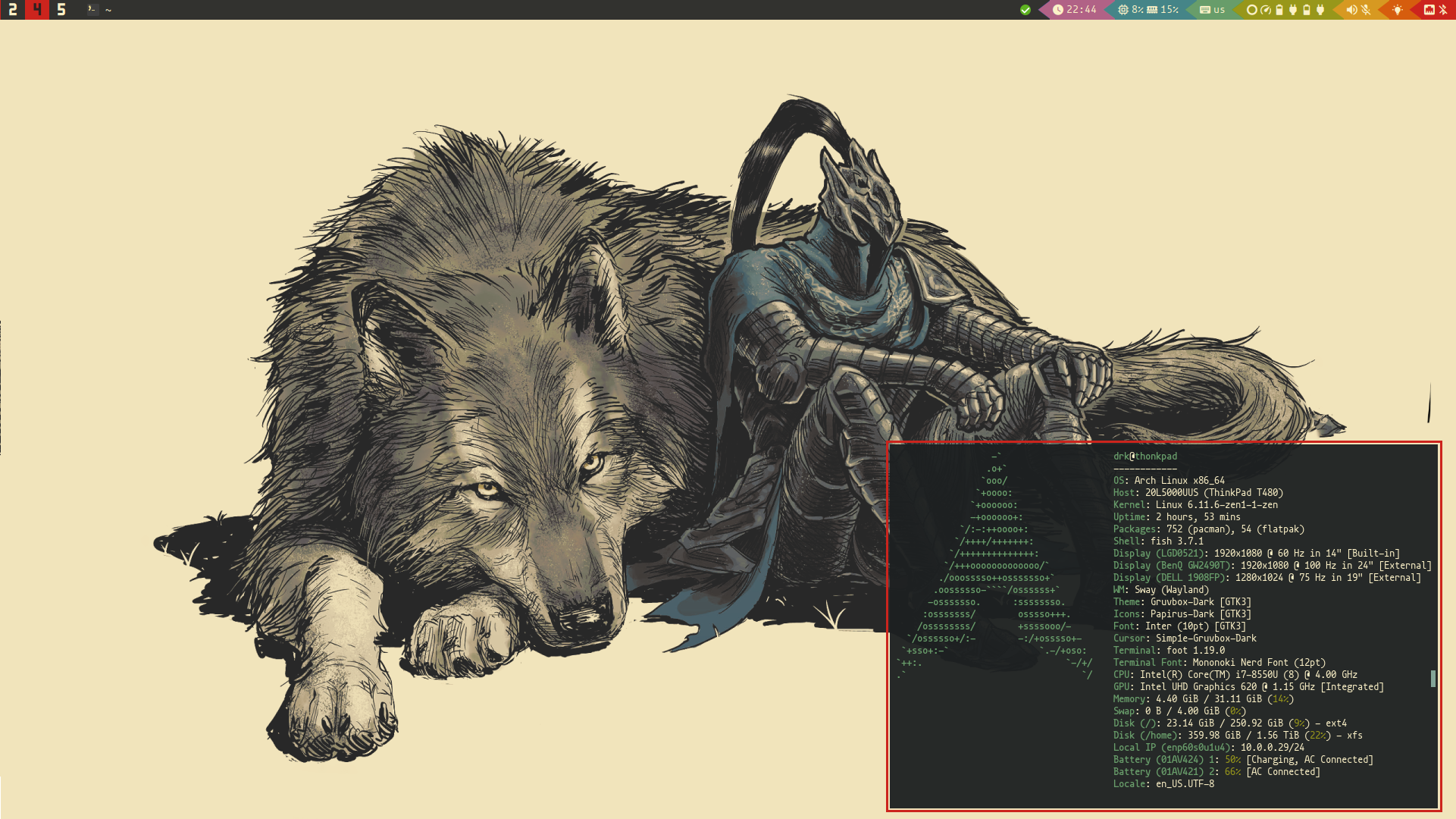Click the green checkmark status icon
Screen dimensions: 1456x819
point(1025,10)
